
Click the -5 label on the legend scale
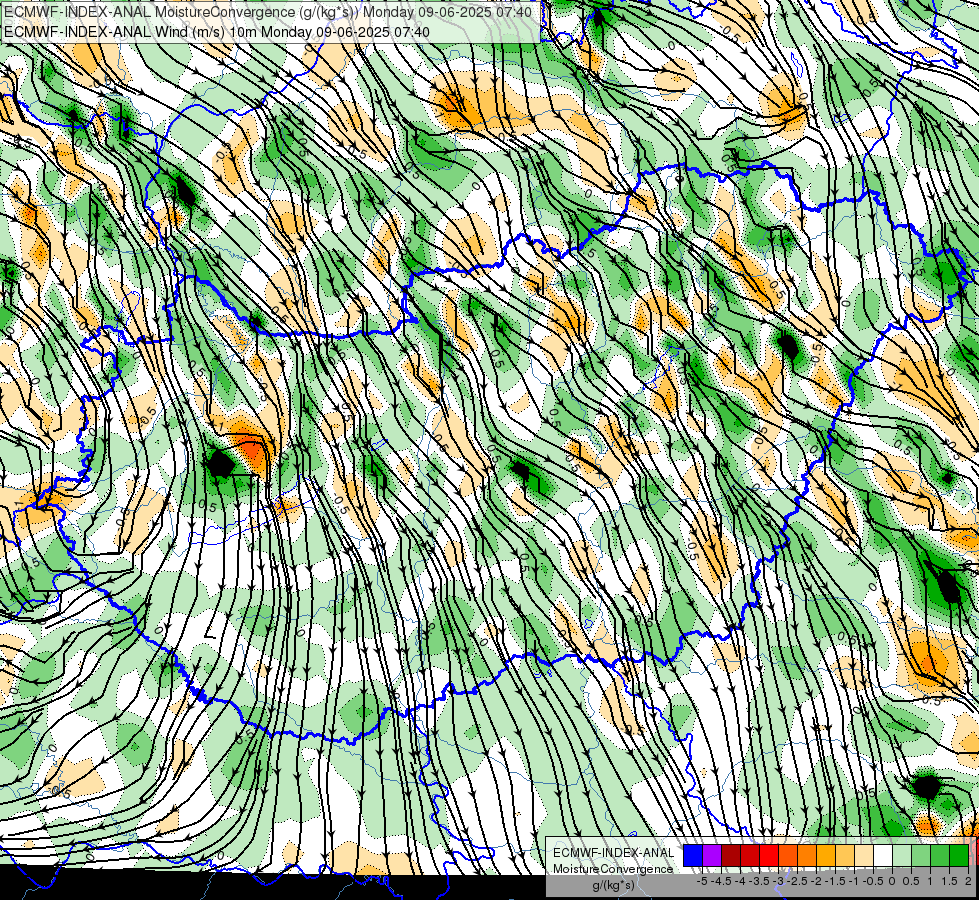click(702, 881)
